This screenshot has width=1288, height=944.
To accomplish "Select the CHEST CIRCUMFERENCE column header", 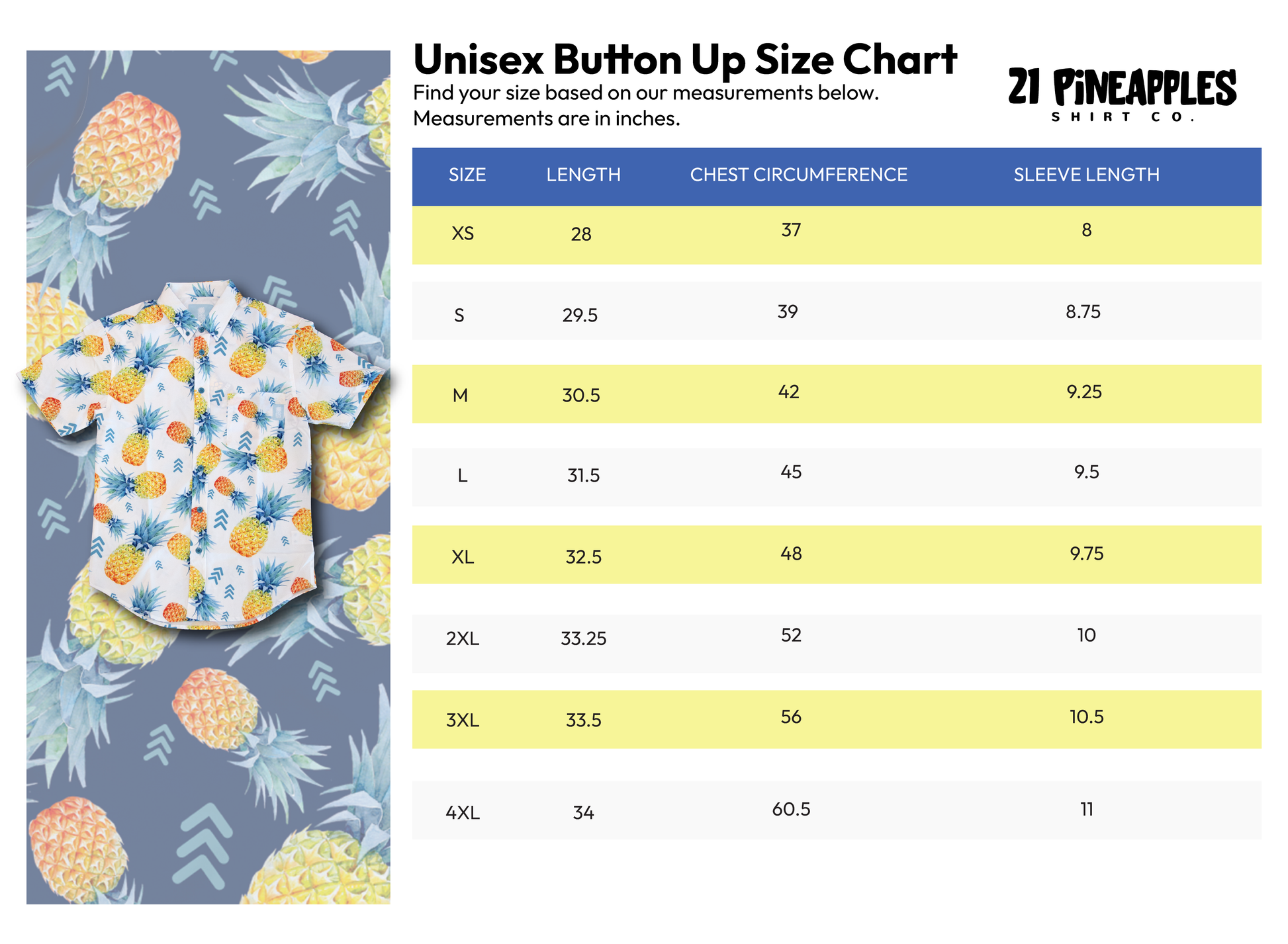I will tap(798, 175).
